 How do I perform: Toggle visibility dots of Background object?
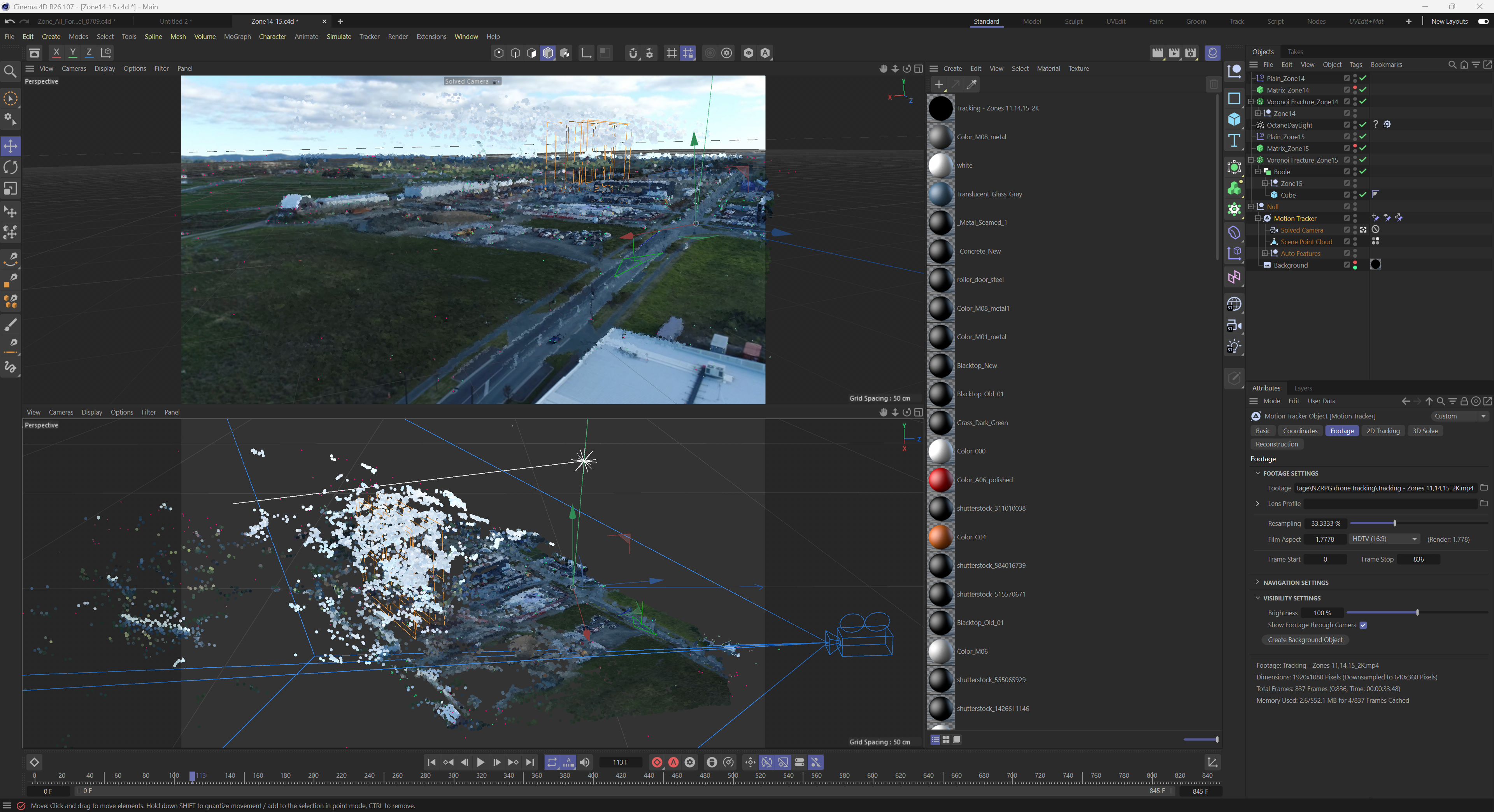(1355, 266)
